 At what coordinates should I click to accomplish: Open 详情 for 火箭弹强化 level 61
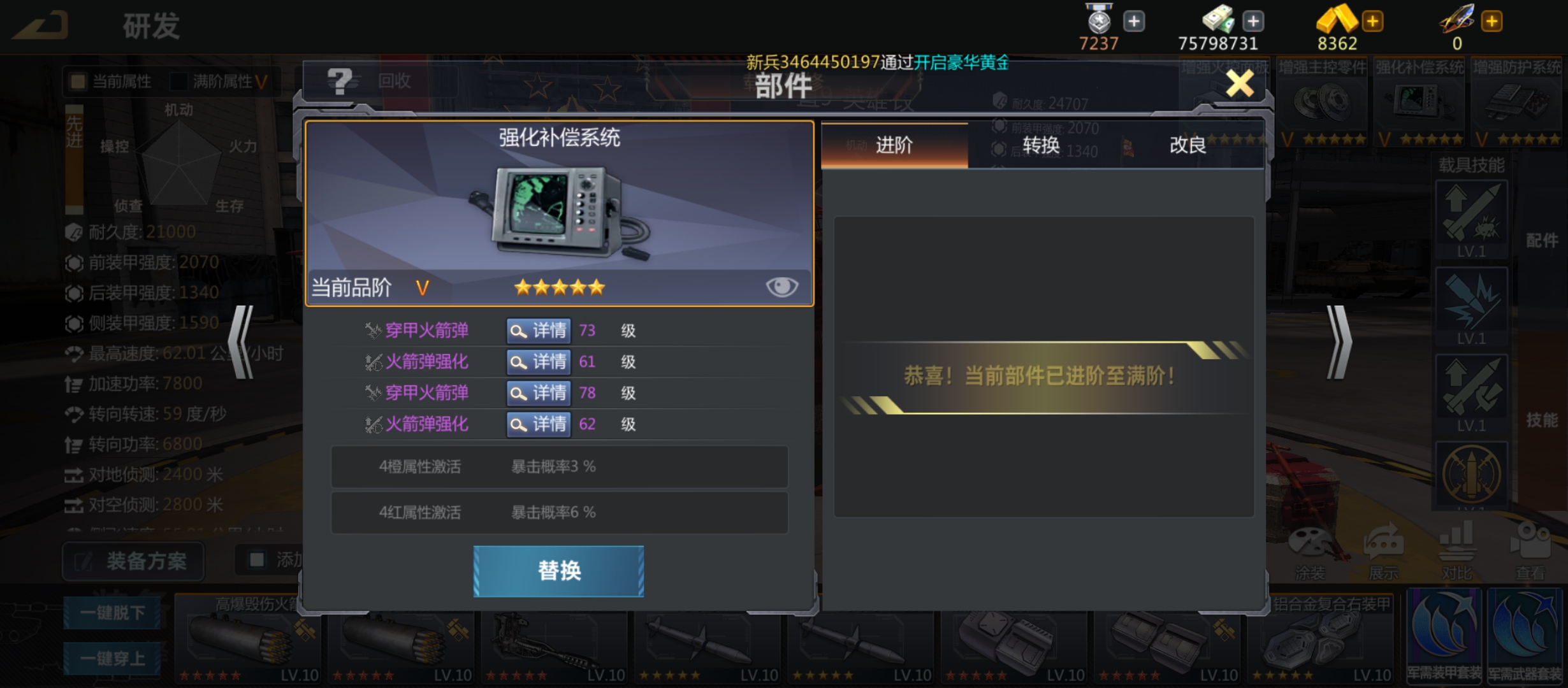539,362
